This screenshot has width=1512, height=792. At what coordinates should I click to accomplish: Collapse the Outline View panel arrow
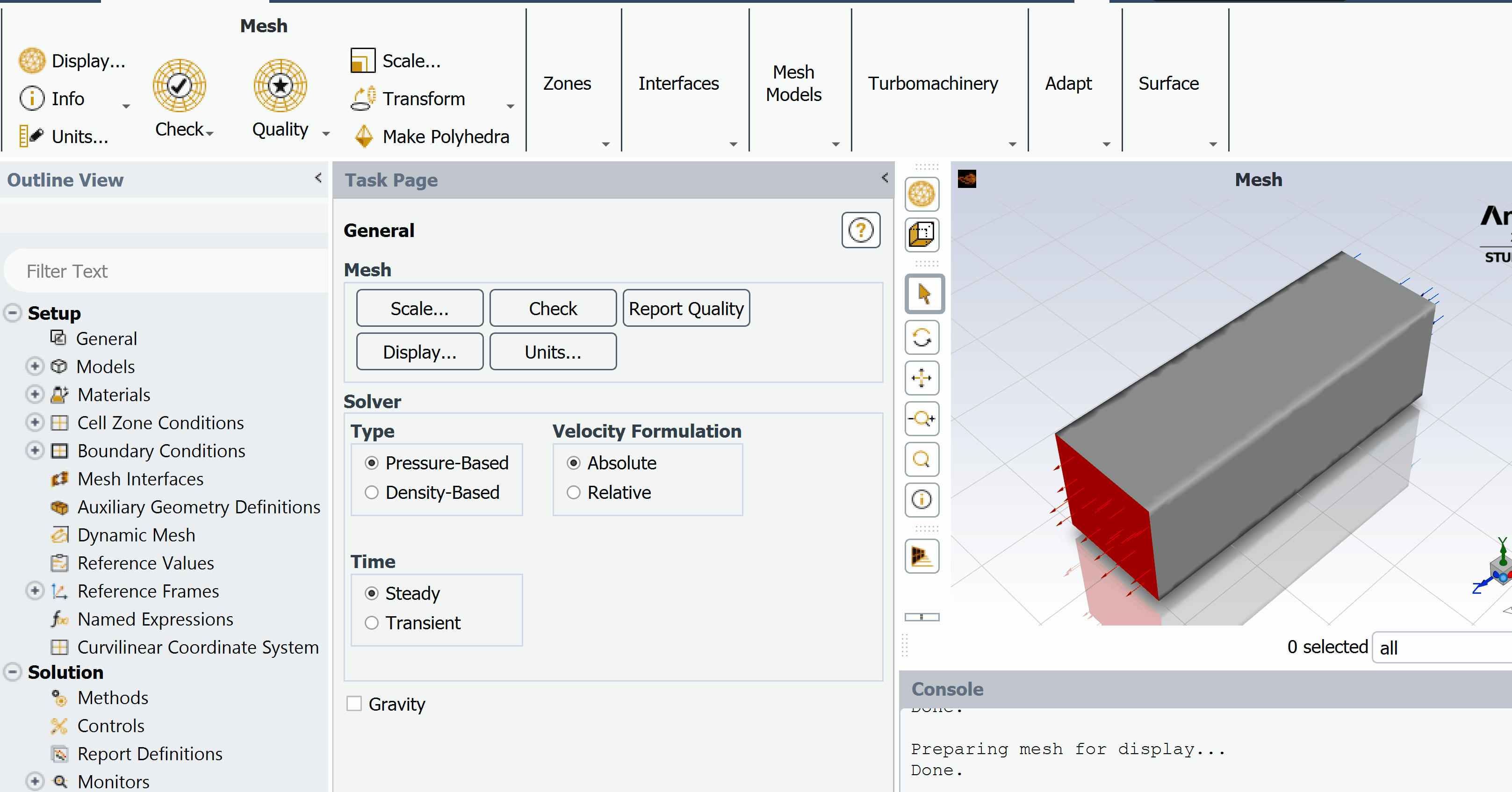tap(318, 177)
